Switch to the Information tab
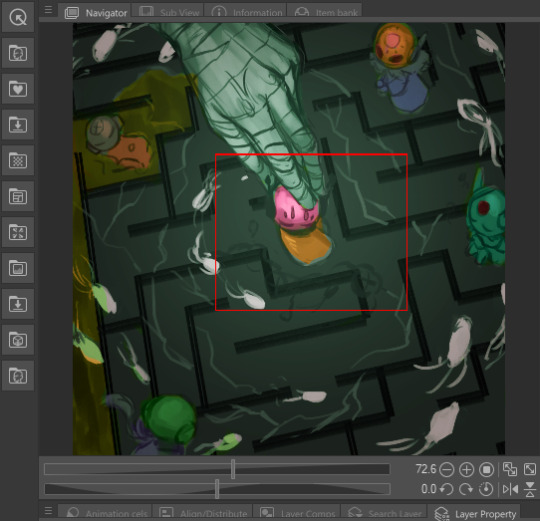 pos(246,12)
